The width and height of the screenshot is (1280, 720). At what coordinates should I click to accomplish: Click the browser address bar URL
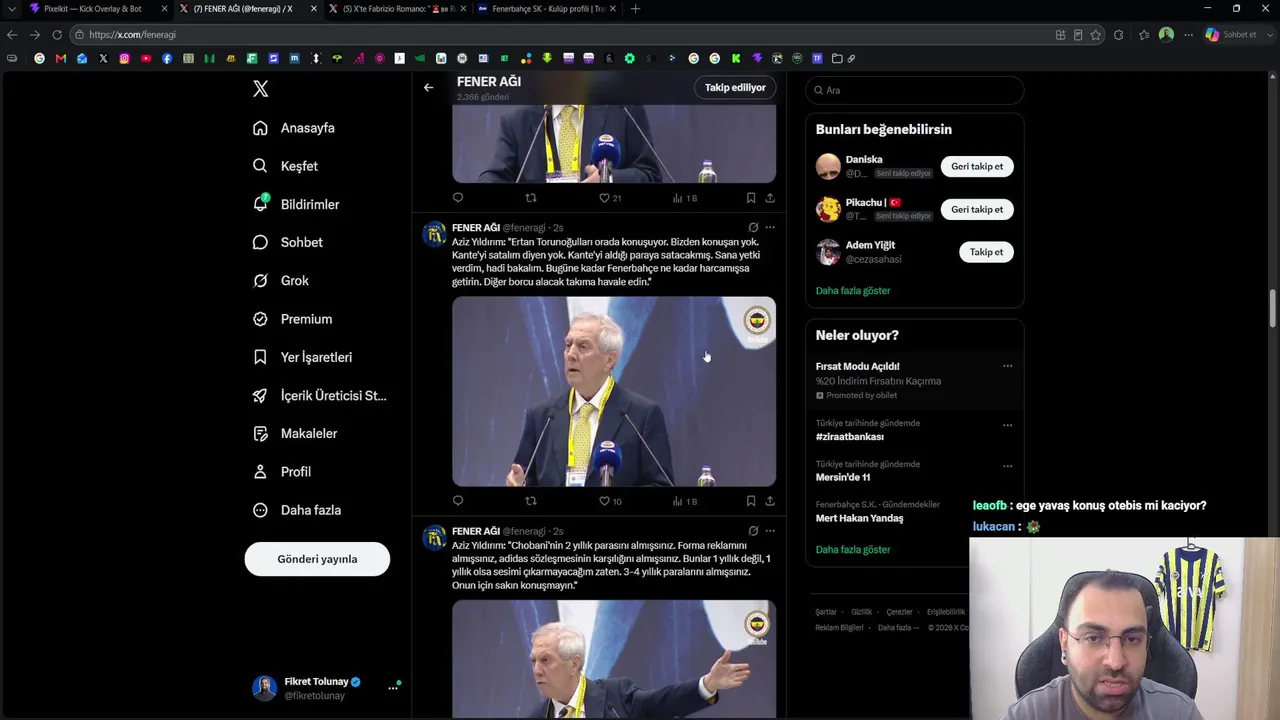tap(132, 34)
